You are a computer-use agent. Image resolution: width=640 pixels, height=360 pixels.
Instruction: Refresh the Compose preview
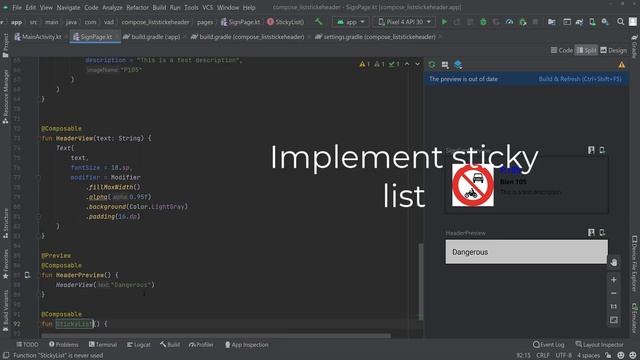point(432,64)
